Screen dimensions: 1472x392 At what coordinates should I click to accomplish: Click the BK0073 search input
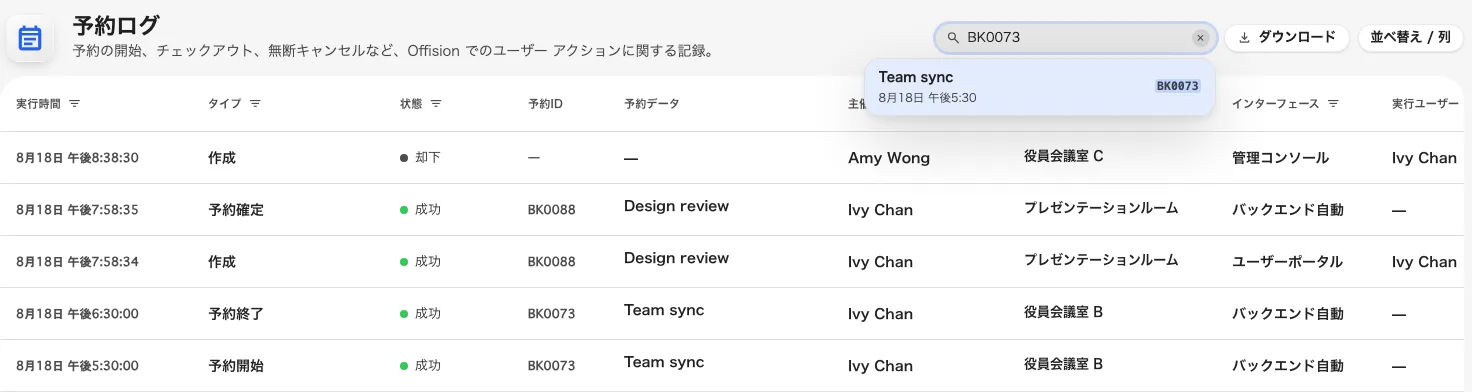point(1076,38)
